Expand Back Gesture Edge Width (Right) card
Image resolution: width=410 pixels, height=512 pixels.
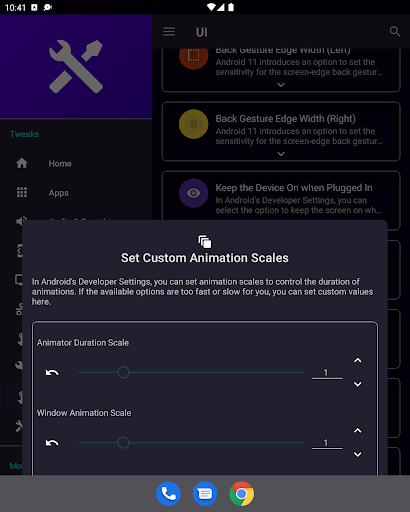coord(281,154)
